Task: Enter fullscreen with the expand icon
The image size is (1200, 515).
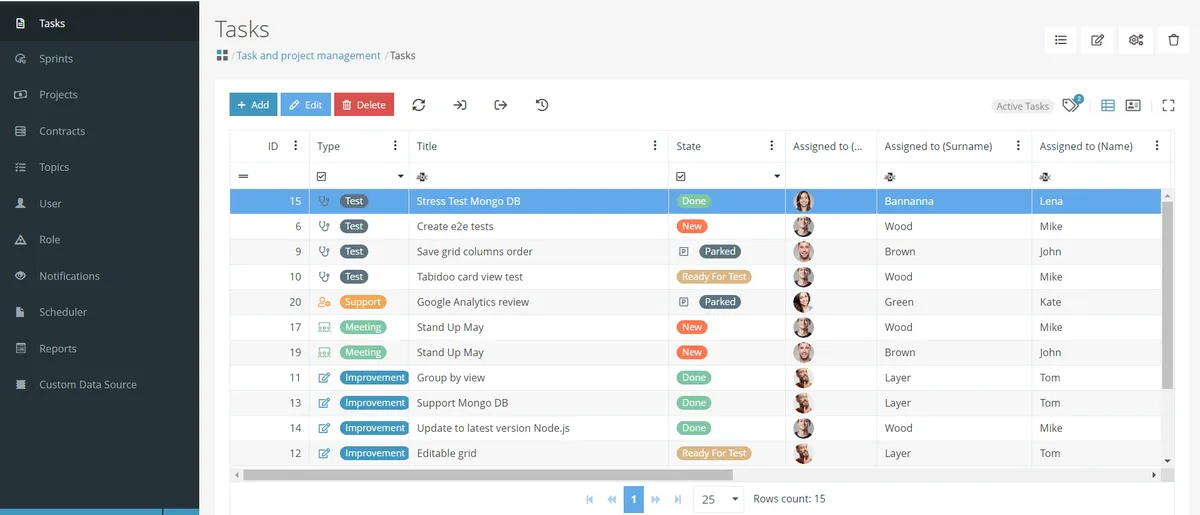Action: point(1169,105)
